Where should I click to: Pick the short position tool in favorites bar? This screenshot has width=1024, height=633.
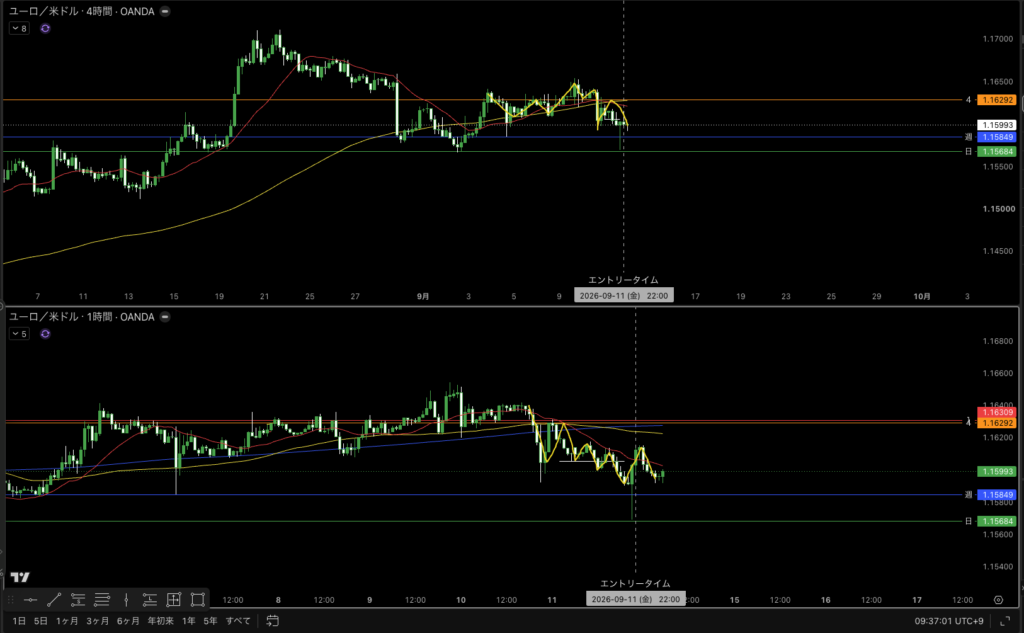pos(78,600)
